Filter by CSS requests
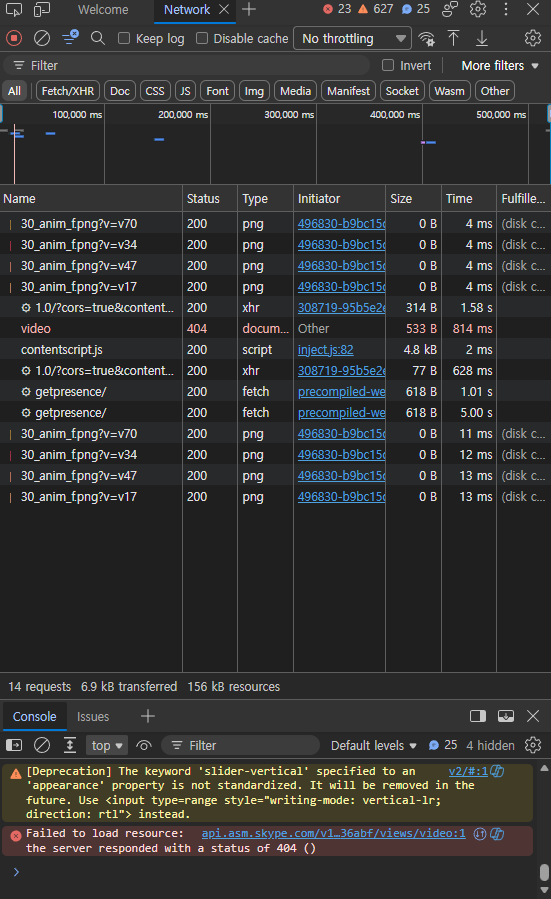 [155, 91]
